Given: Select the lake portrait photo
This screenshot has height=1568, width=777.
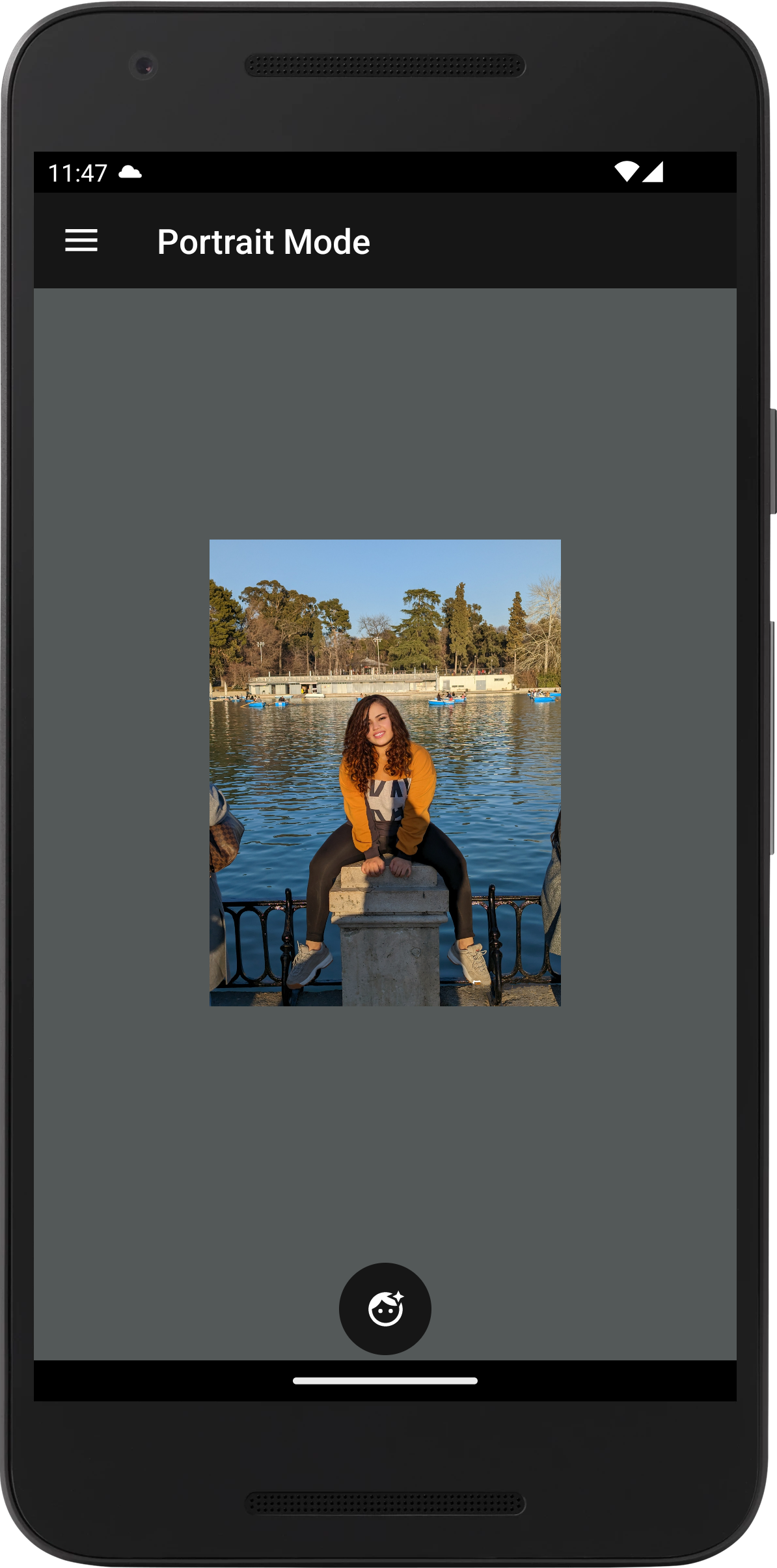Looking at the screenshot, I should pos(385,773).
